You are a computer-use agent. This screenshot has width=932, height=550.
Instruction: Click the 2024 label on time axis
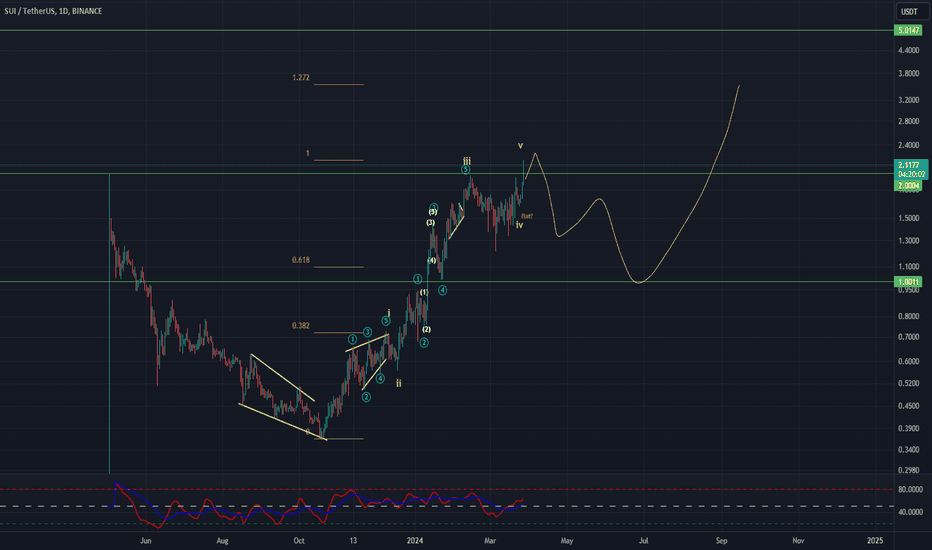(x=415, y=540)
